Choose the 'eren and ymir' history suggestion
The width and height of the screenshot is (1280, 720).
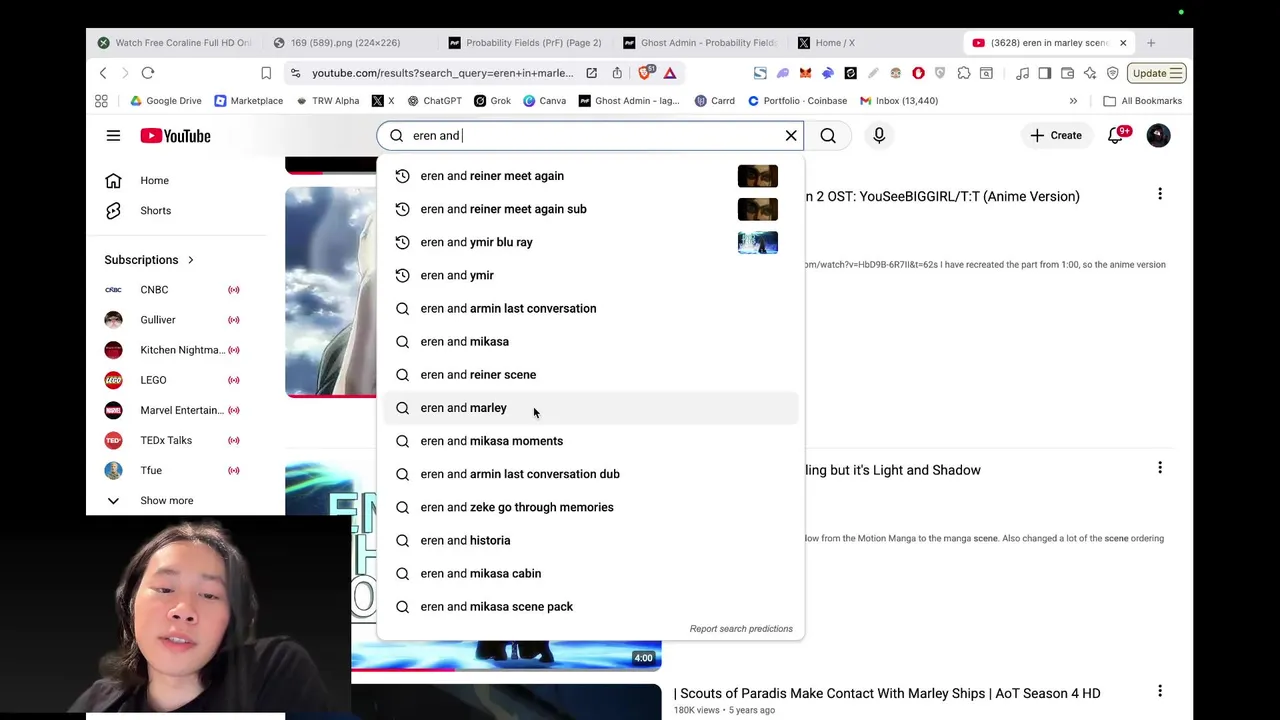590,275
